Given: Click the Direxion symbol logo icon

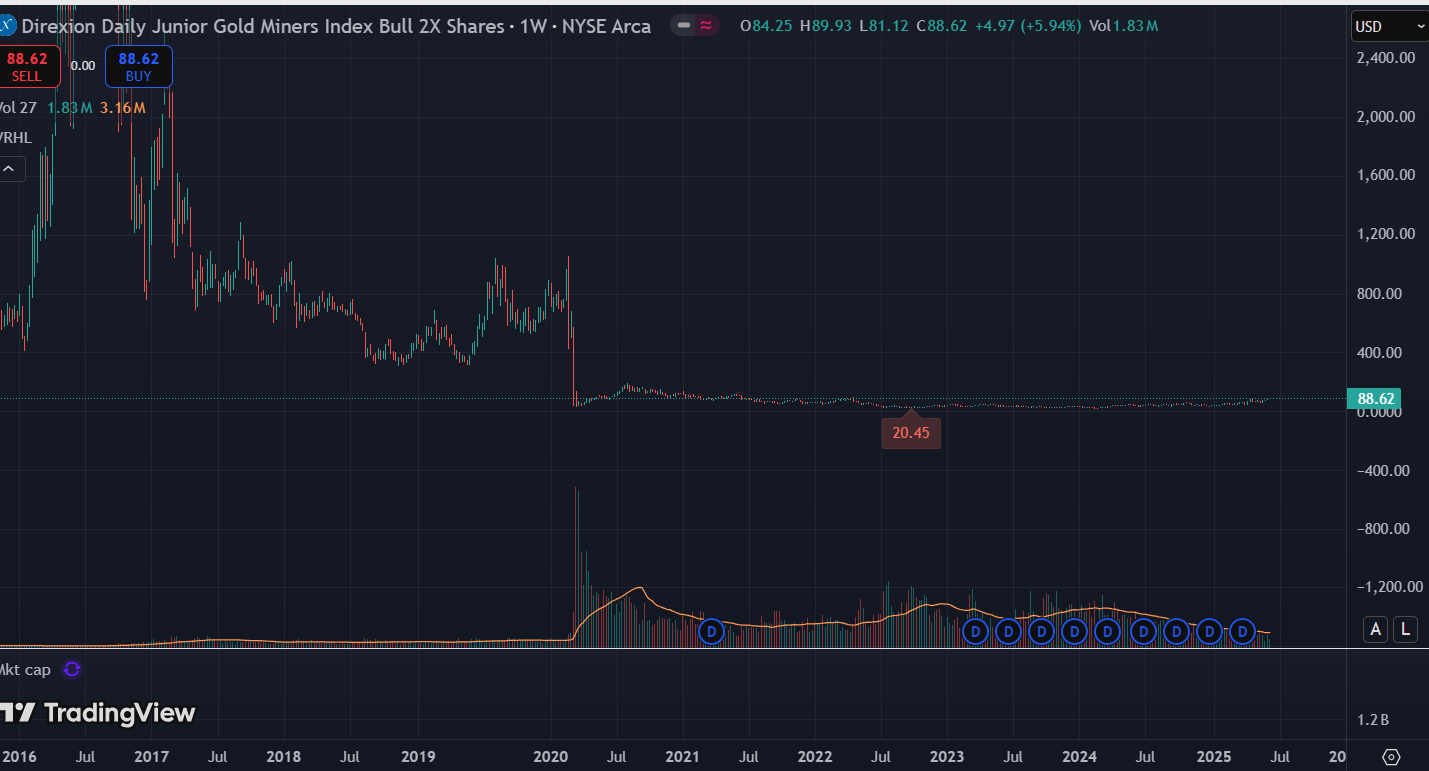Looking at the screenshot, I should [x=6, y=26].
